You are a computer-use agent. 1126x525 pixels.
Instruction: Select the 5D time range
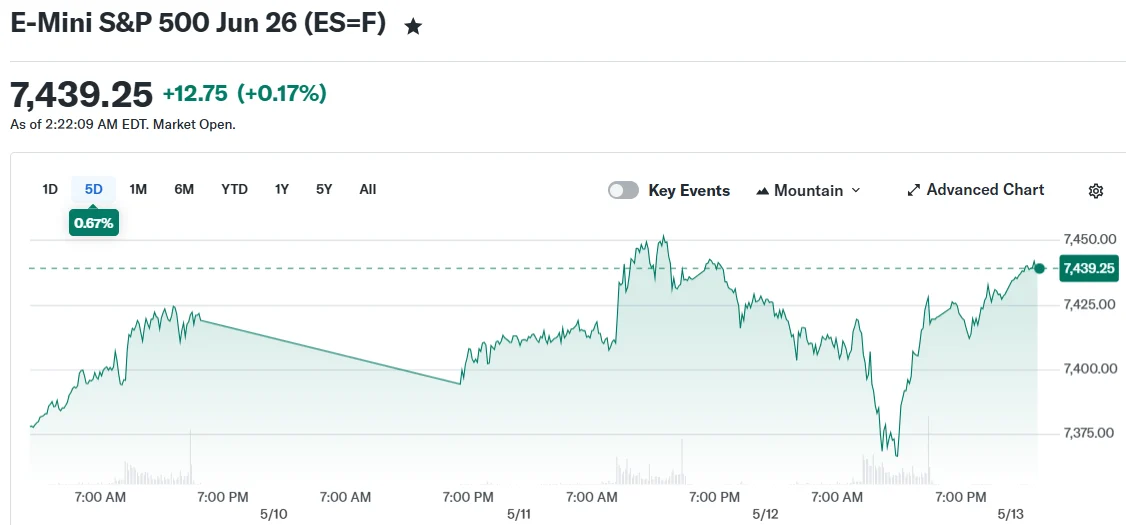click(94, 190)
